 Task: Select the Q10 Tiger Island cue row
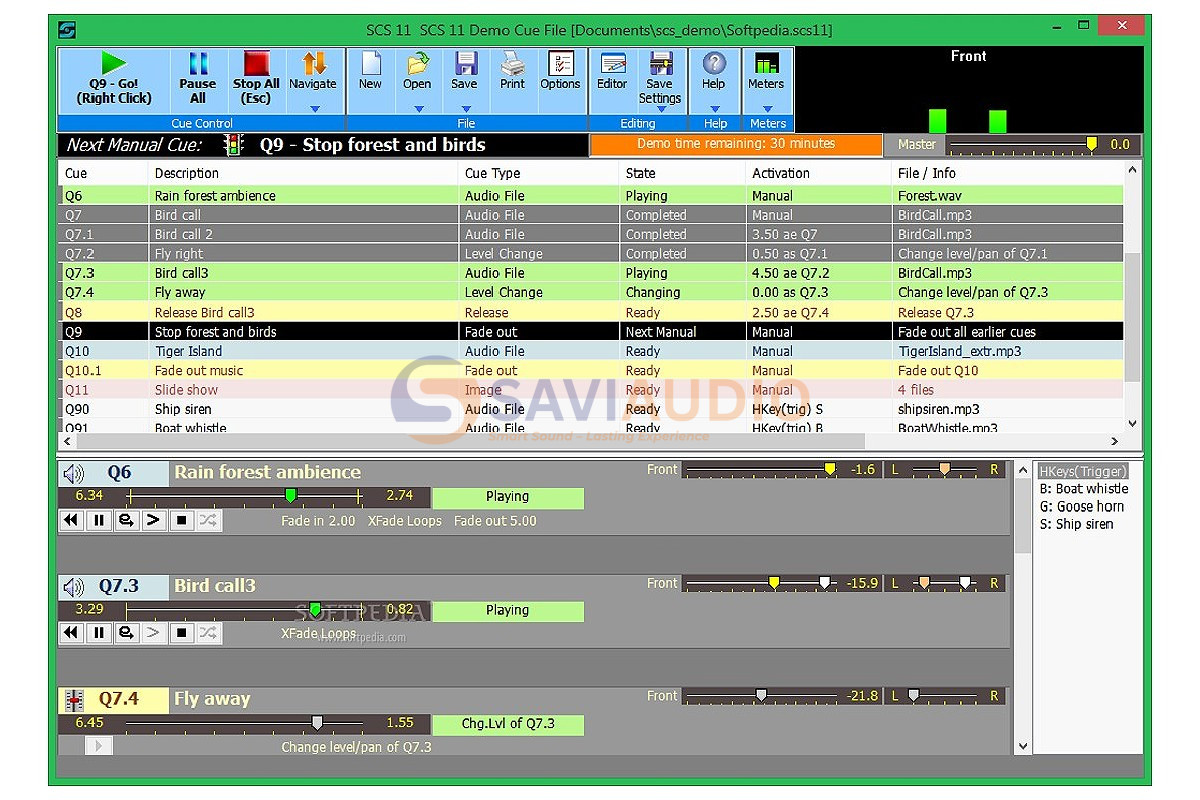pyautogui.click(x=591, y=351)
